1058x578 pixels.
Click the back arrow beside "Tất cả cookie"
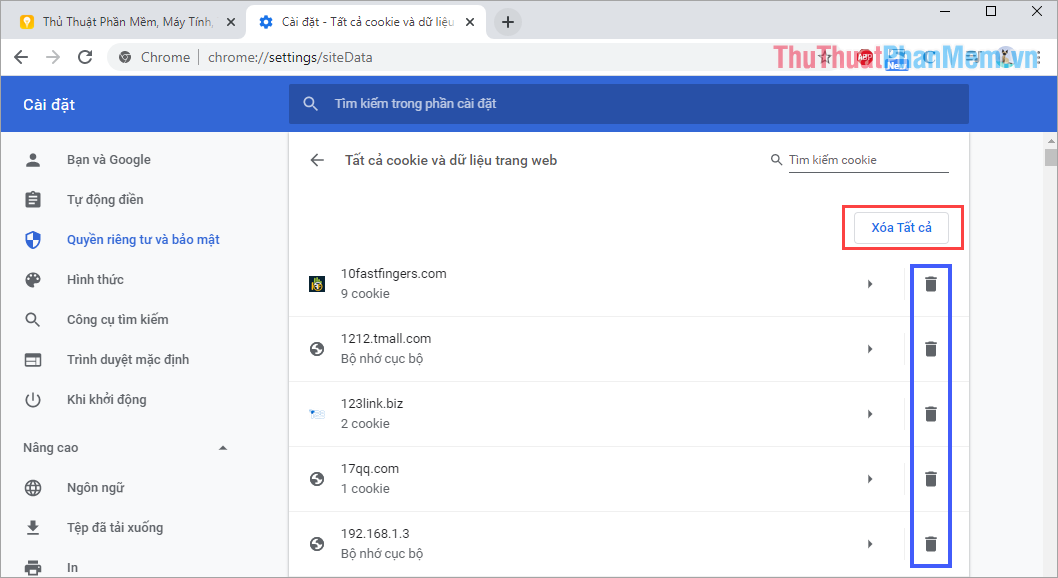tap(319, 159)
